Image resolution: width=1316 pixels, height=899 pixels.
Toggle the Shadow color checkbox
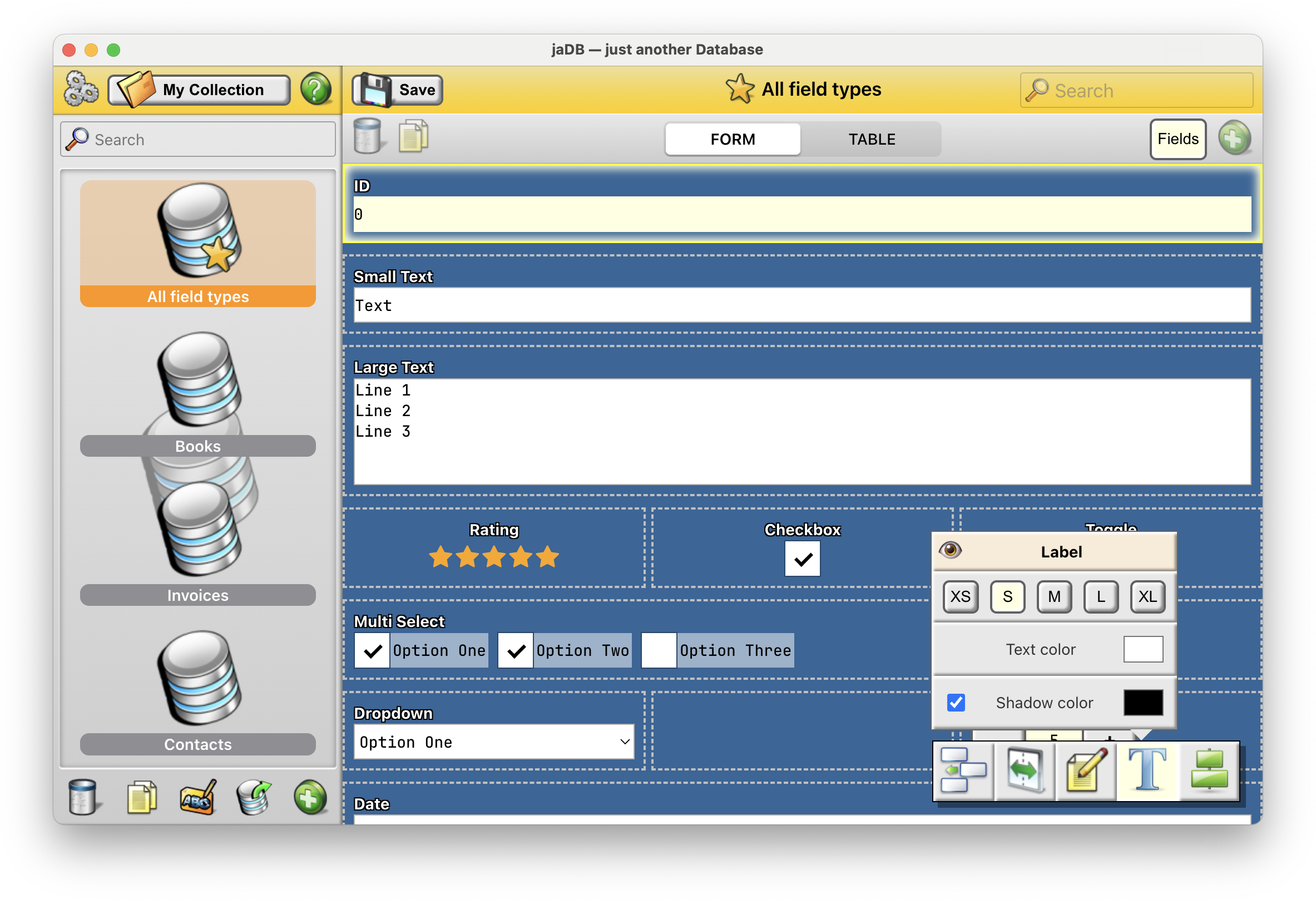click(x=956, y=703)
